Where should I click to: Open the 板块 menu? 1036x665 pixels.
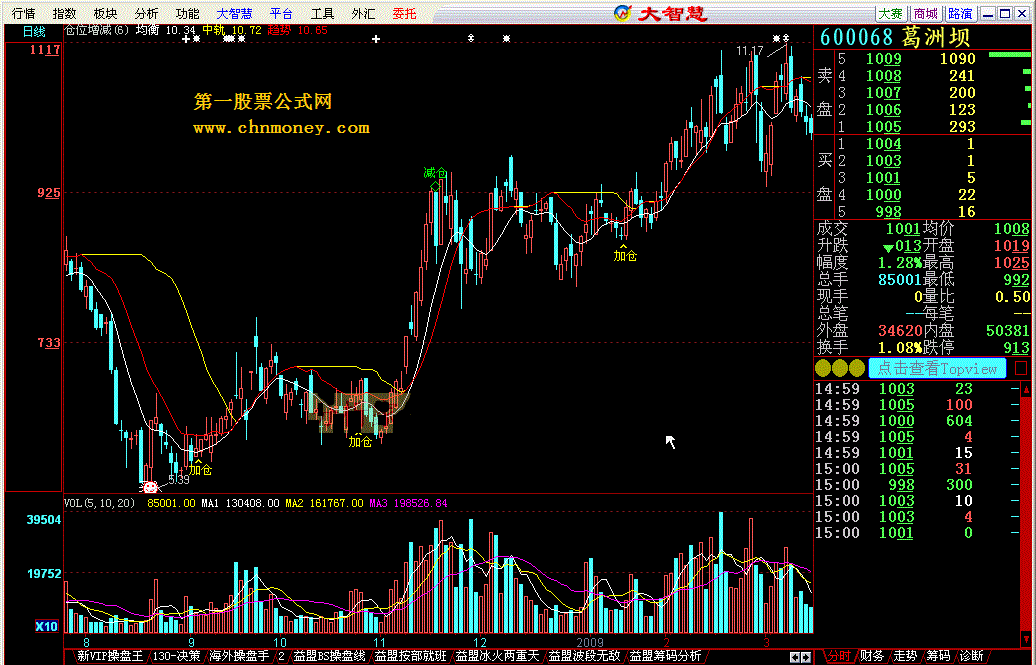point(105,14)
